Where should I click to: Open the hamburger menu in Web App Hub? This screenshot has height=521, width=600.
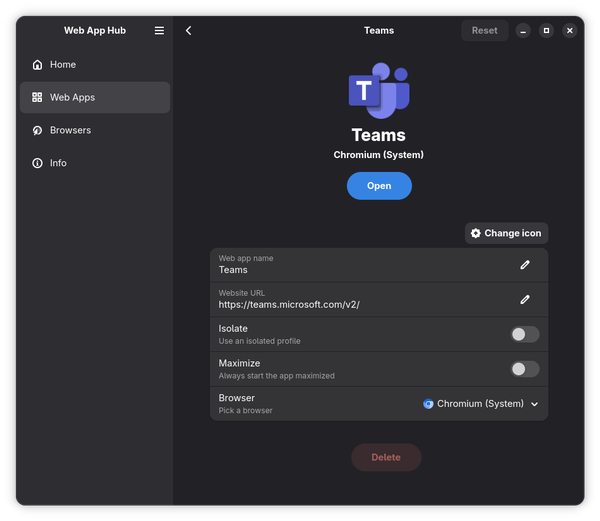(x=159, y=31)
